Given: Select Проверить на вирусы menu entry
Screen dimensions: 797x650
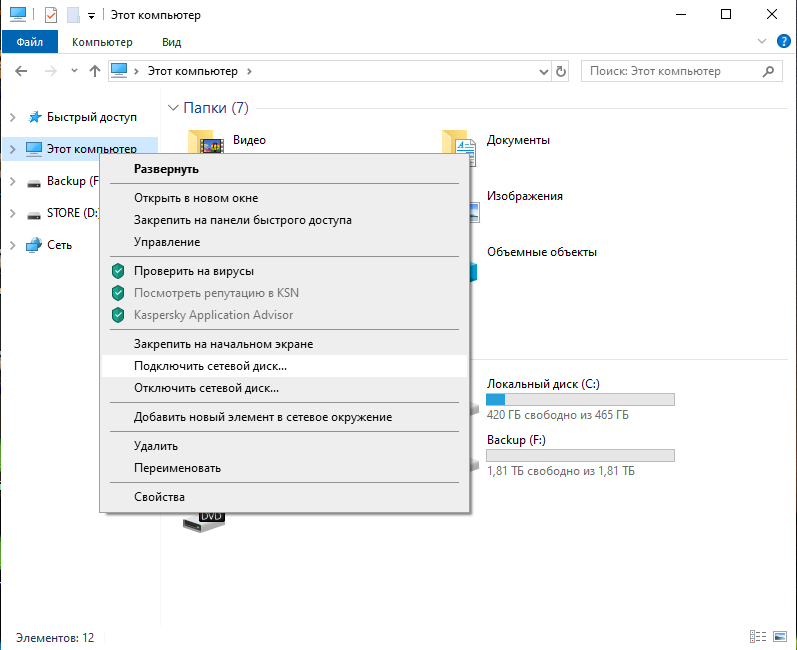Looking at the screenshot, I should pyautogui.click(x=284, y=271).
